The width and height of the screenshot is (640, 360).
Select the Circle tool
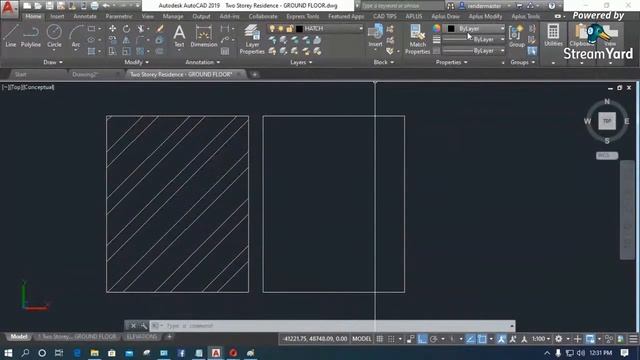point(54,36)
